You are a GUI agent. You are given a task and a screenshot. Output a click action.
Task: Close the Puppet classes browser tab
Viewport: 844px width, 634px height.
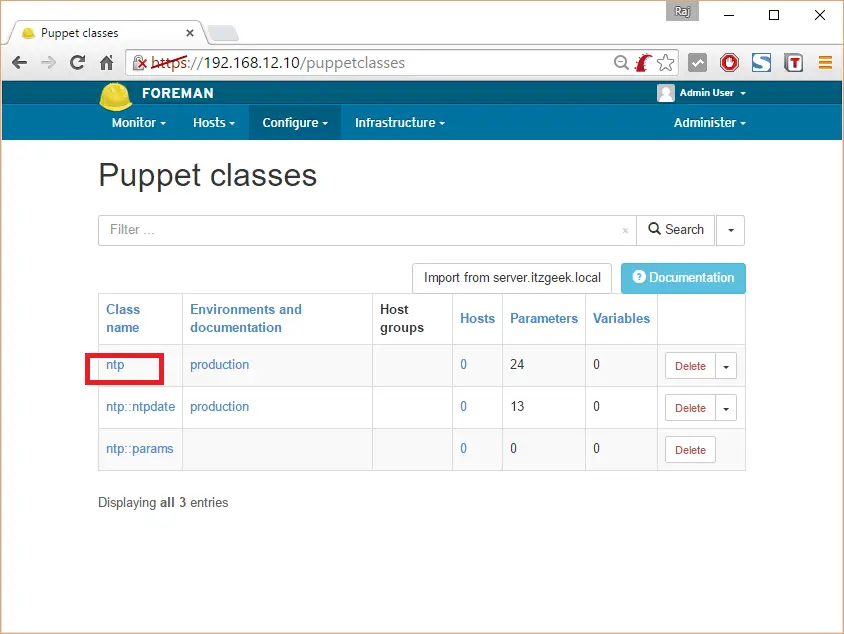(189, 33)
